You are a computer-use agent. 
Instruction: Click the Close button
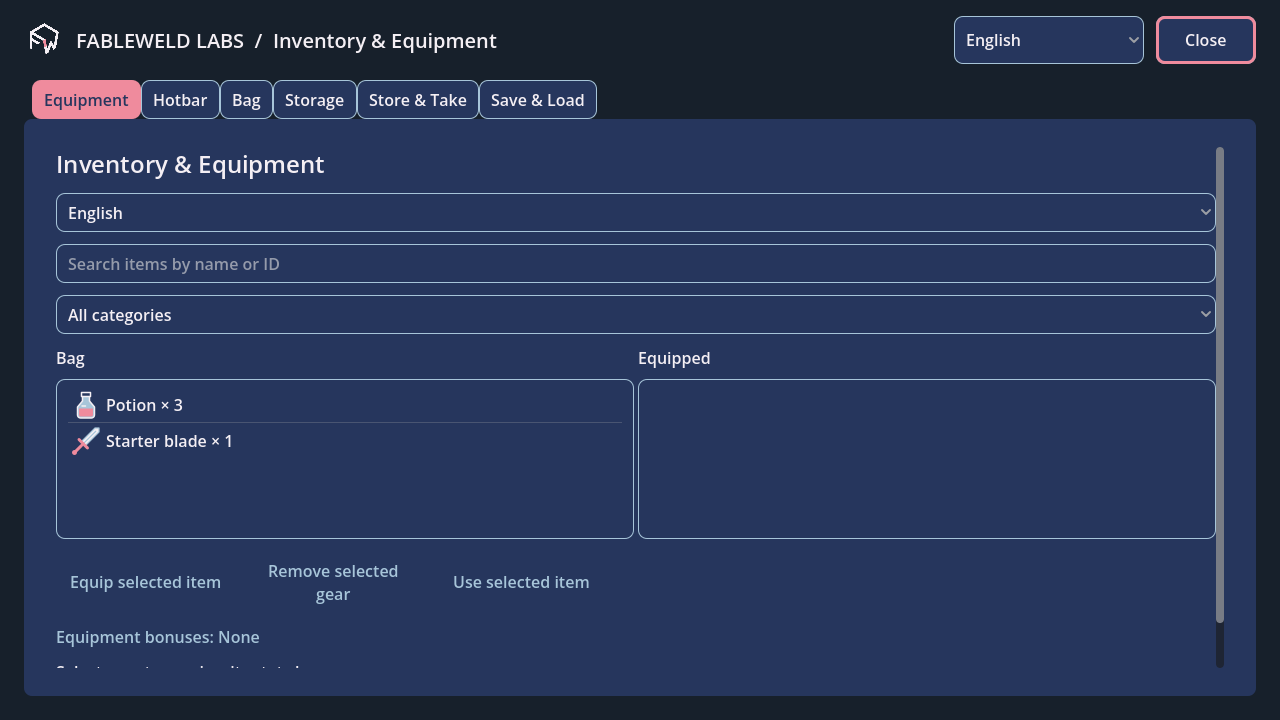click(1206, 40)
